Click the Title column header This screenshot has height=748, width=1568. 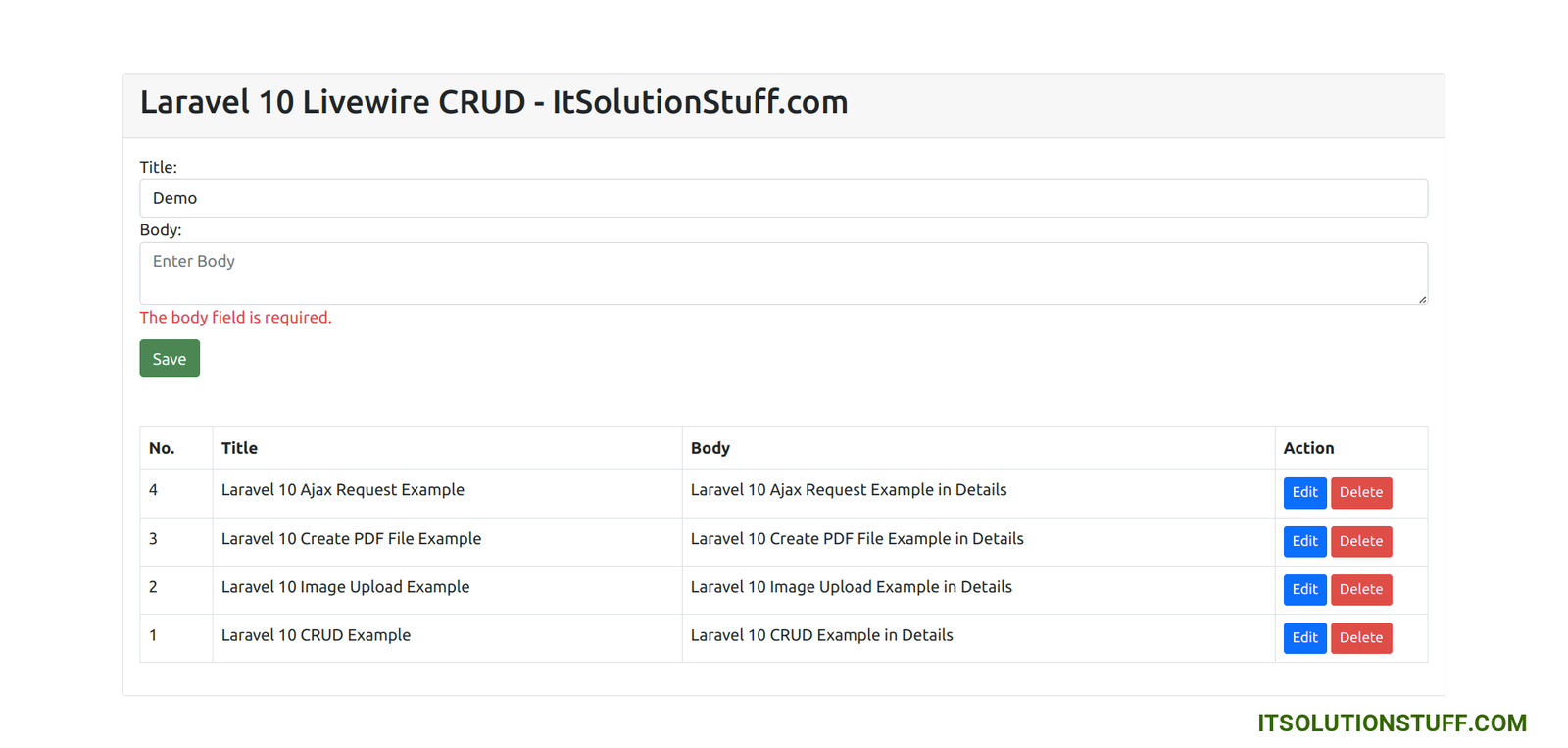tap(239, 448)
